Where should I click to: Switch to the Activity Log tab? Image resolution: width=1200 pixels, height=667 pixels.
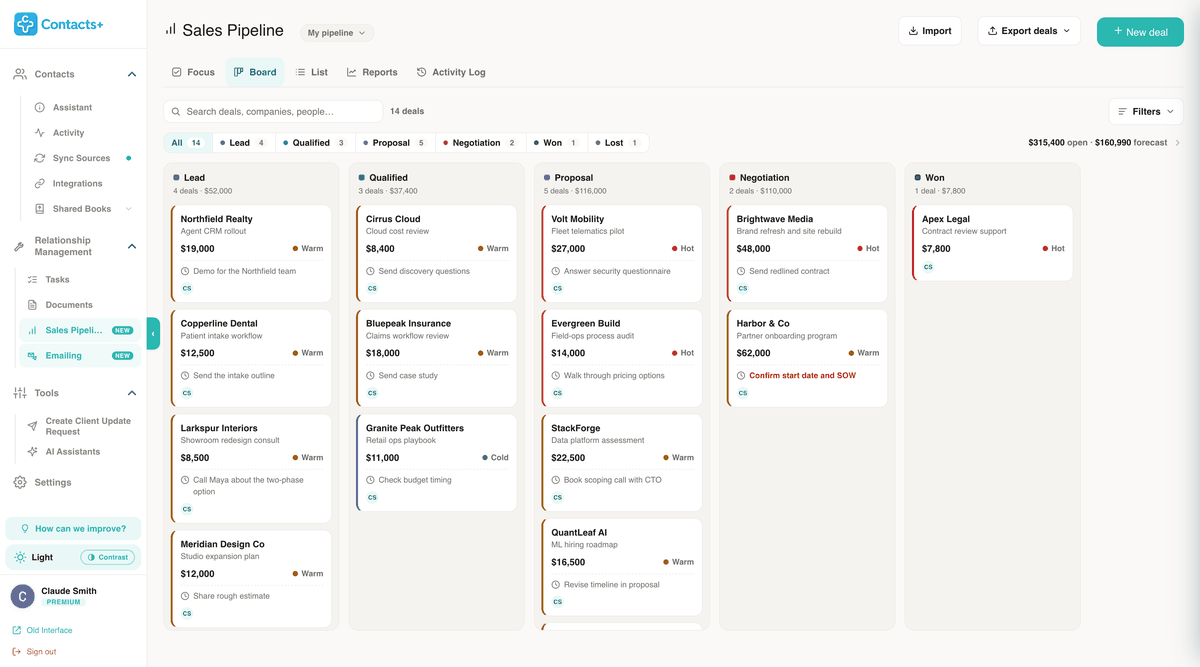(451, 72)
